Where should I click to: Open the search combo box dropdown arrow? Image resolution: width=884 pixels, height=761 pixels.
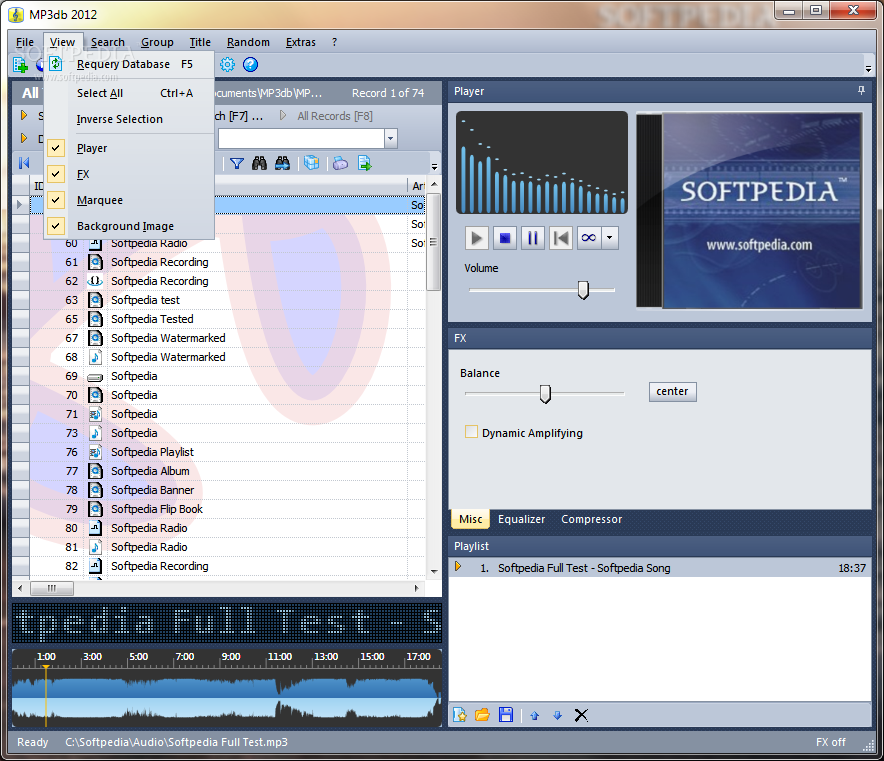point(391,138)
